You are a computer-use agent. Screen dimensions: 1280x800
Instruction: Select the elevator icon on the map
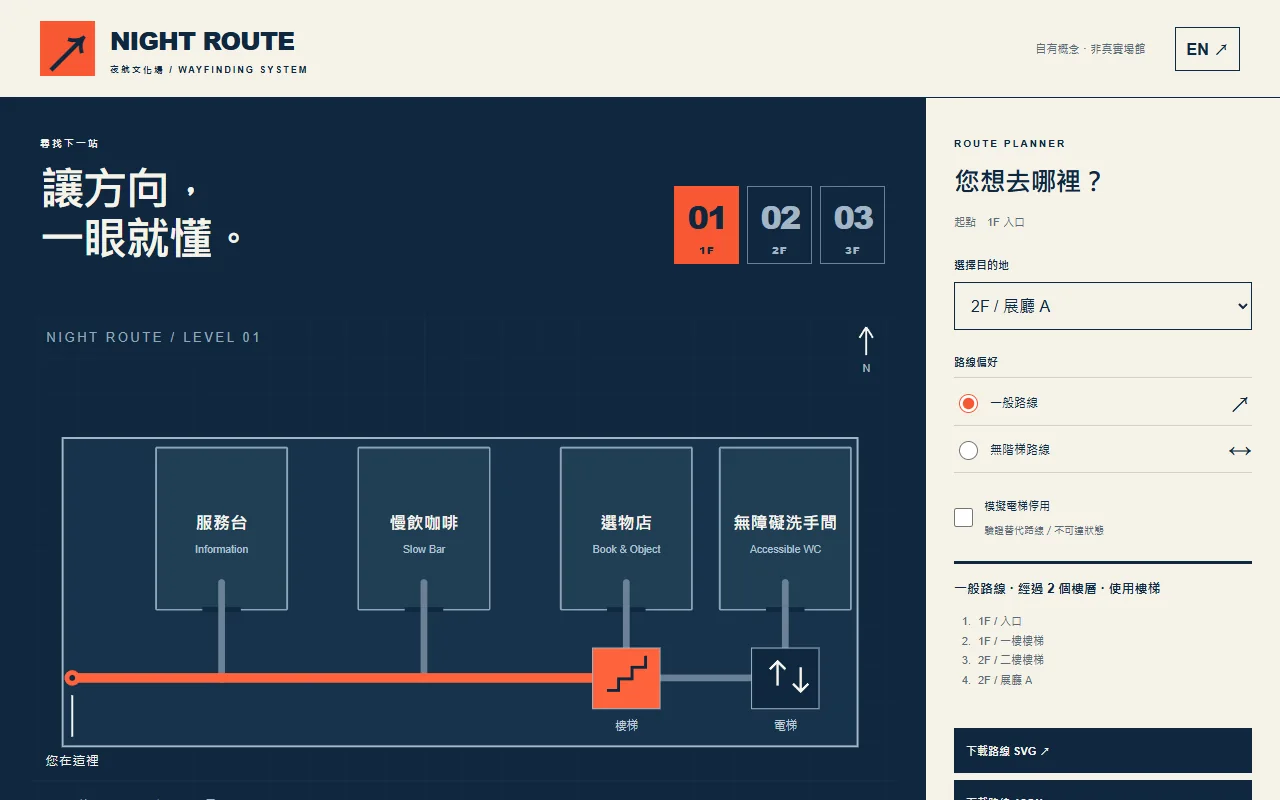click(x=785, y=678)
